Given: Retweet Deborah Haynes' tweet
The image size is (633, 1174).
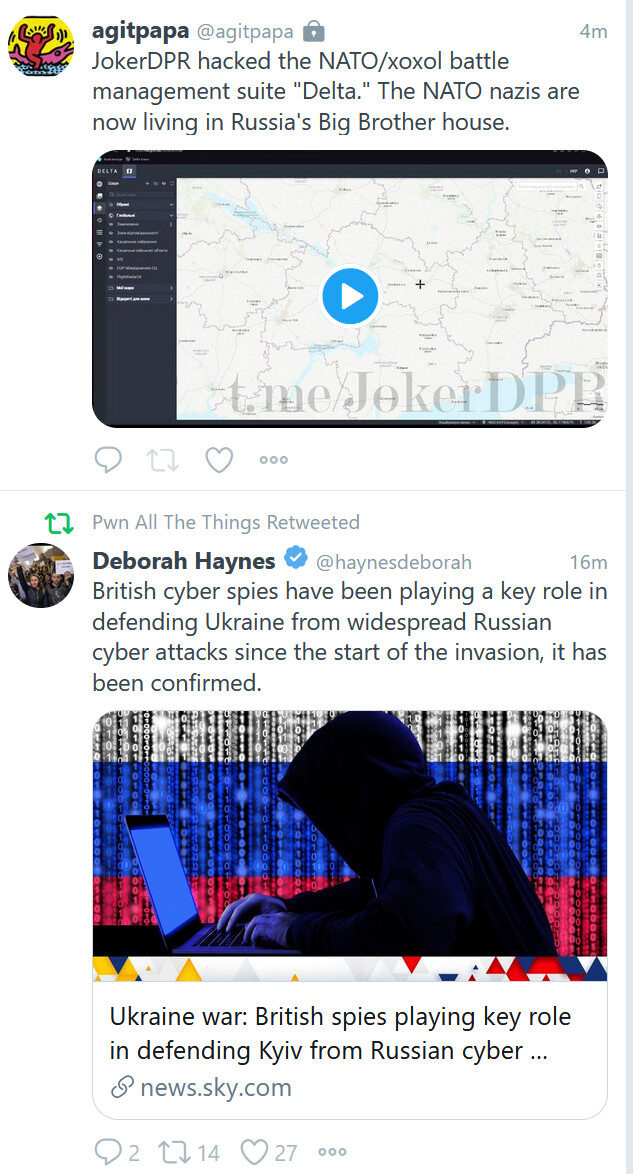Looking at the screenshot, I should (188, 1152).
